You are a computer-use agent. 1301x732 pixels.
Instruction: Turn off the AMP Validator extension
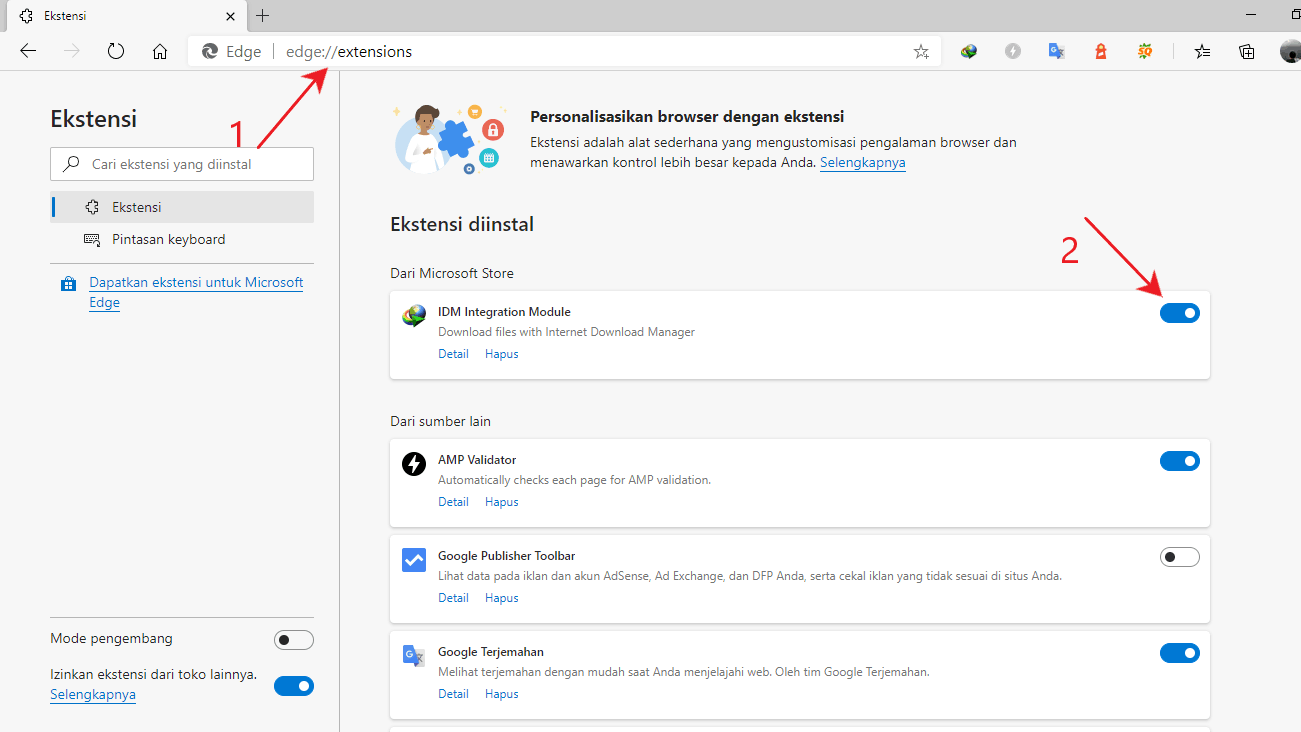pos(1180,461)
